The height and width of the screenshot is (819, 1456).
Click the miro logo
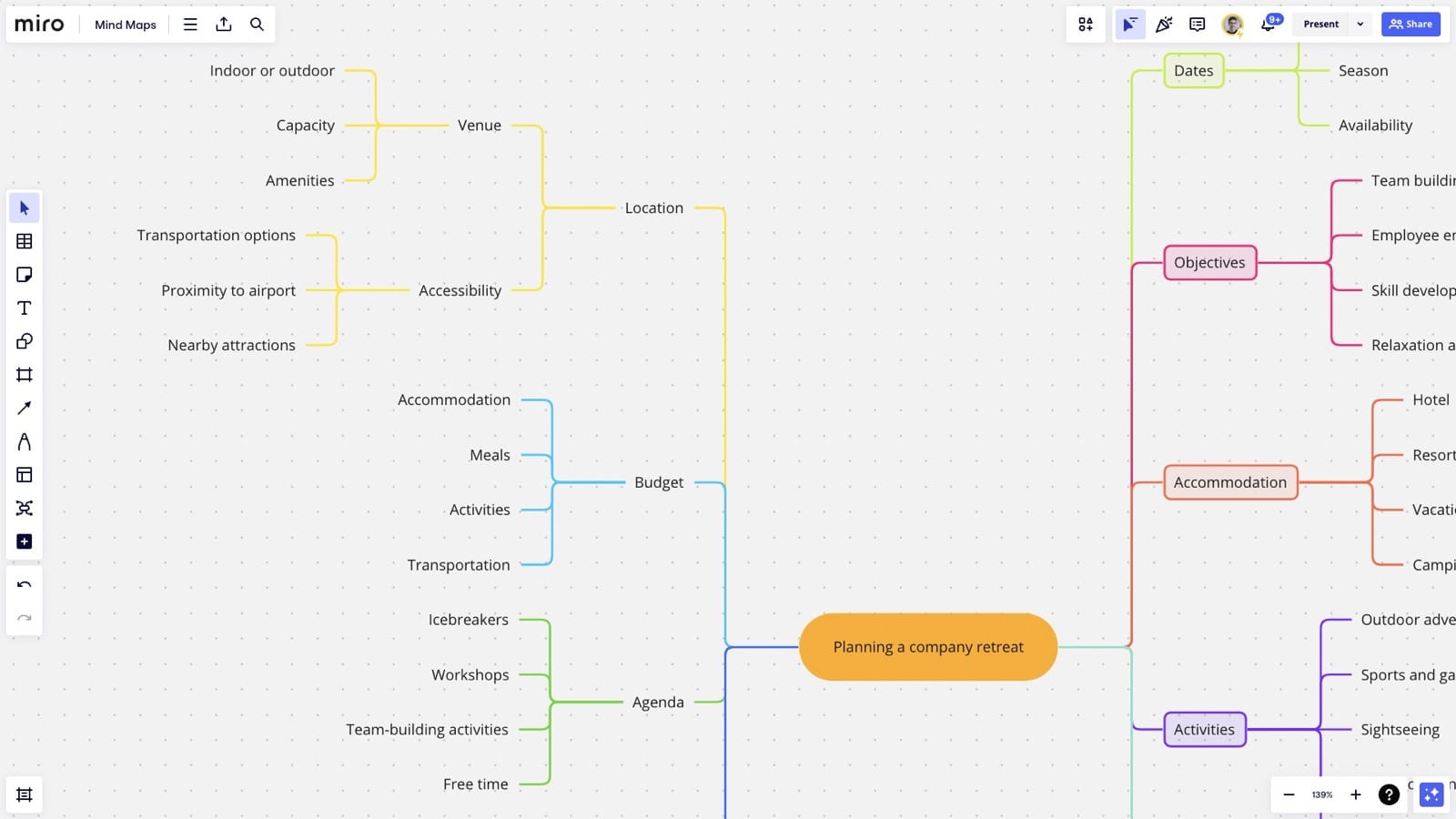tap(39, 24)
